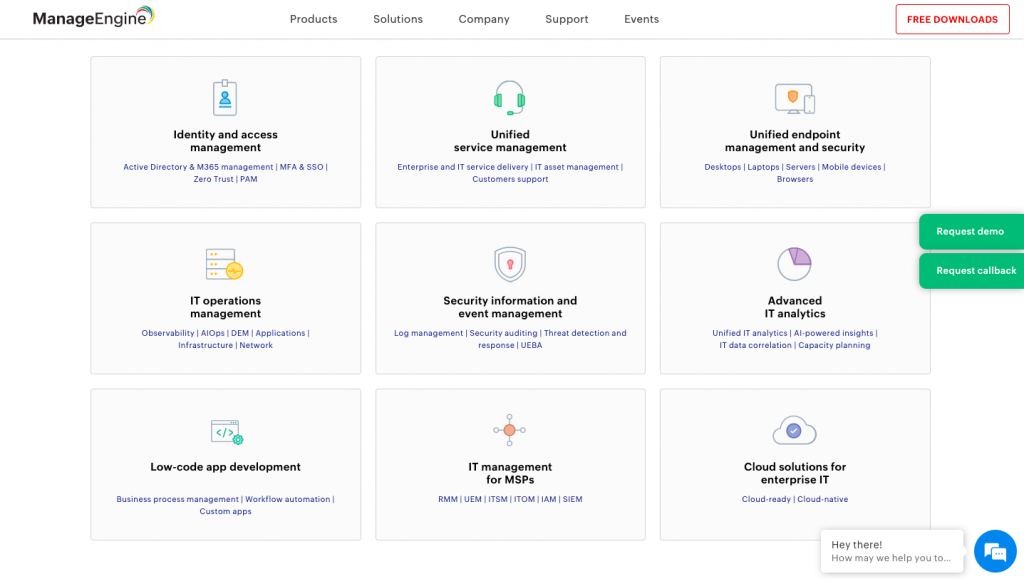Click the FREE DOWNLOADS button
The width and height of the screenshot is (1024, 579).
[952, 19]
